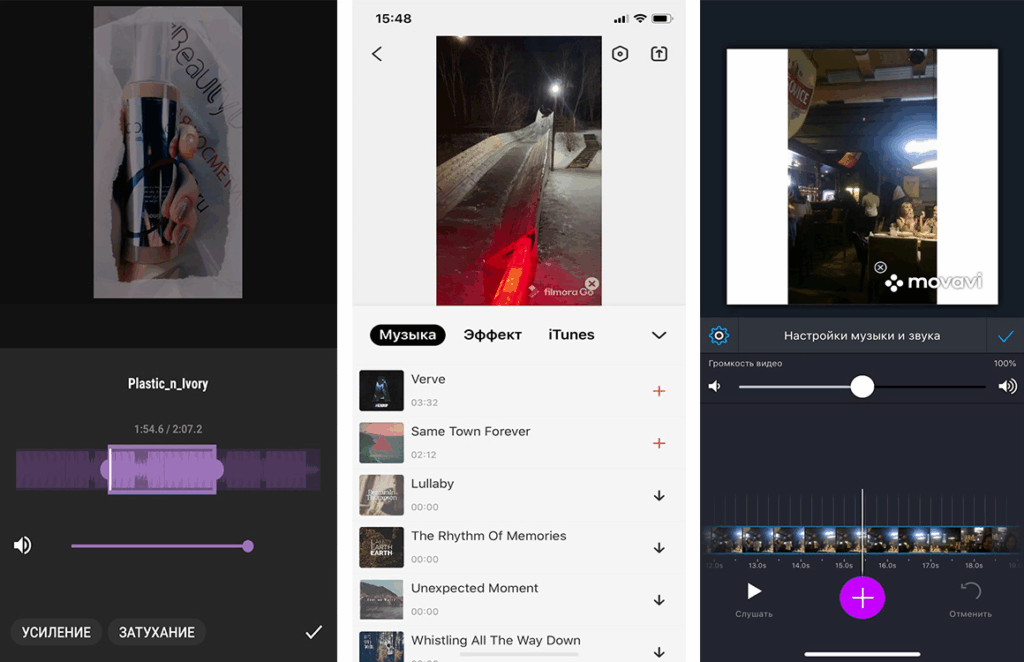Confirm music settings with blue checkmark

(1005, 336)
